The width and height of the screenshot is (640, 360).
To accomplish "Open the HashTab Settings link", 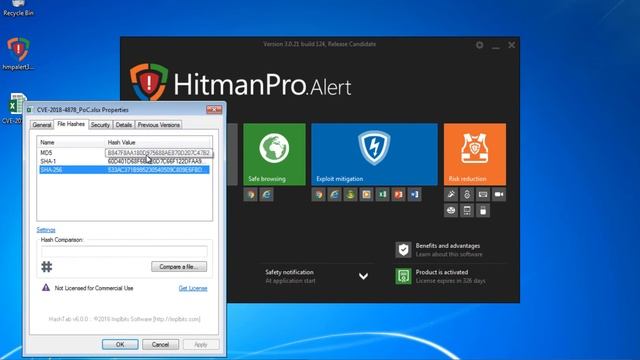I will point(46,230).
